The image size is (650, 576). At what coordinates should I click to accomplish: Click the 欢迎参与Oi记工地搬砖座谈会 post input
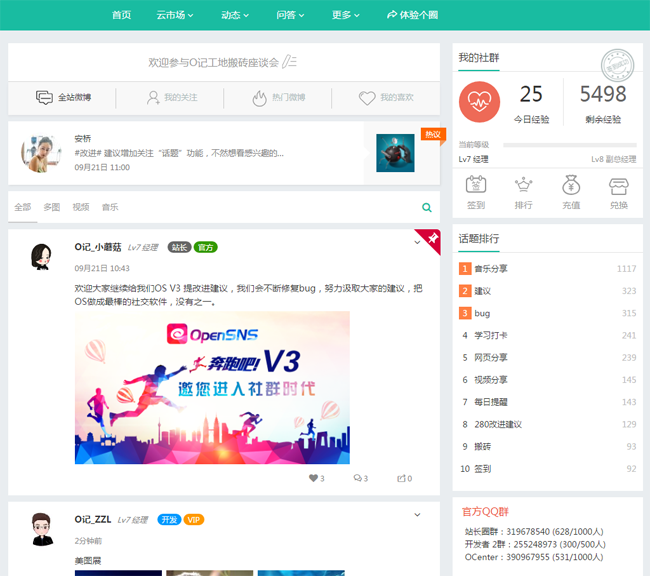pyautogui.click(x=222, y=62)
